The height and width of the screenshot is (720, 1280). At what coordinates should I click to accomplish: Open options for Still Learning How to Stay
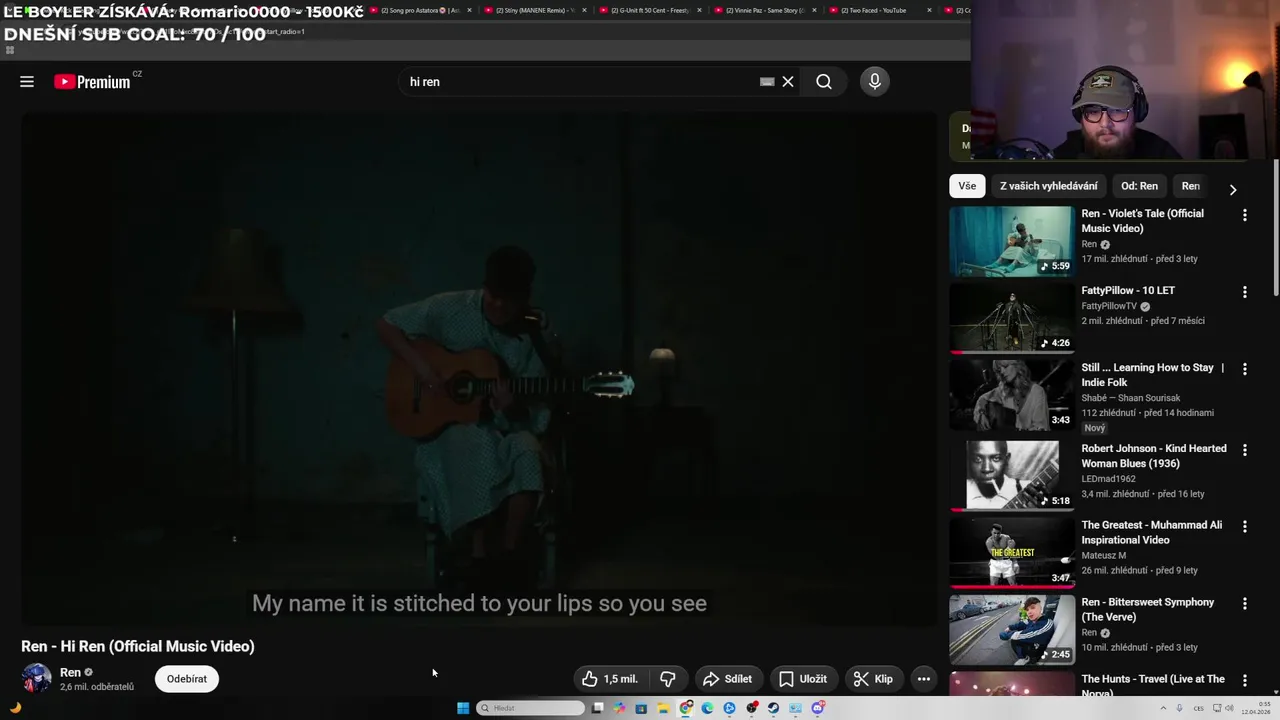[x=1245, y=369]
